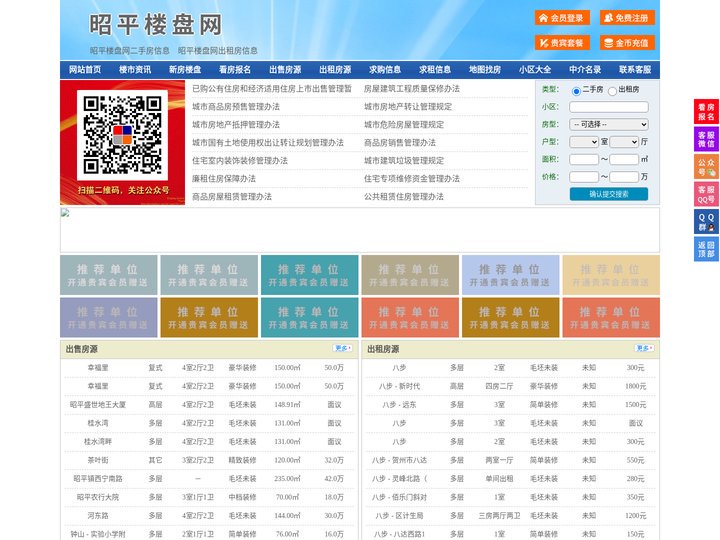The height and width of the screenshot is (540, 720).
Task: Click the 免费注册 register button
Action: click(627, 18)
